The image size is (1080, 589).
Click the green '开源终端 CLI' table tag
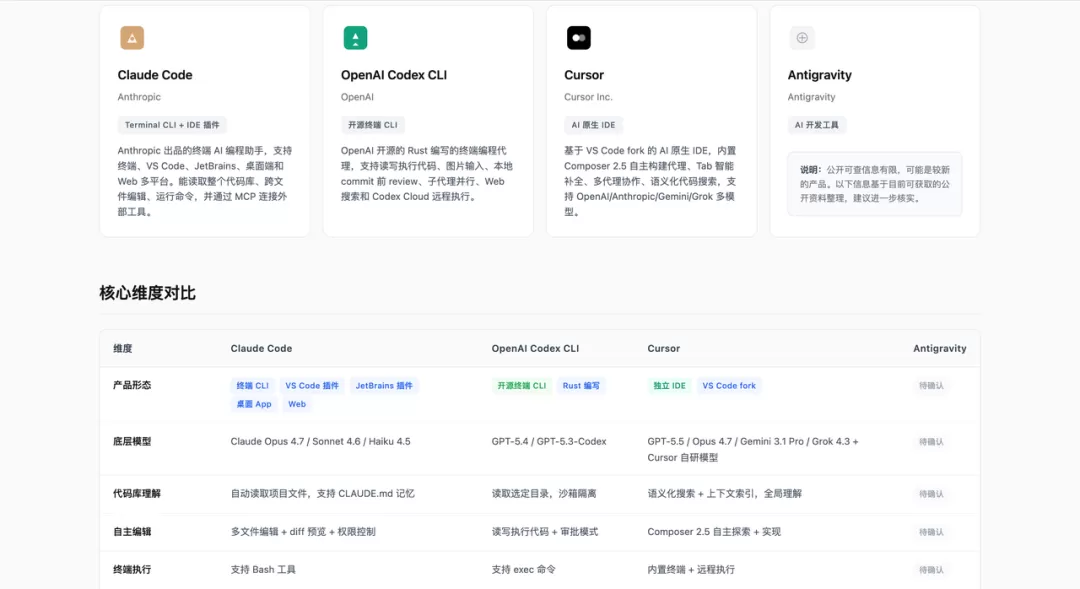point(521,386)
